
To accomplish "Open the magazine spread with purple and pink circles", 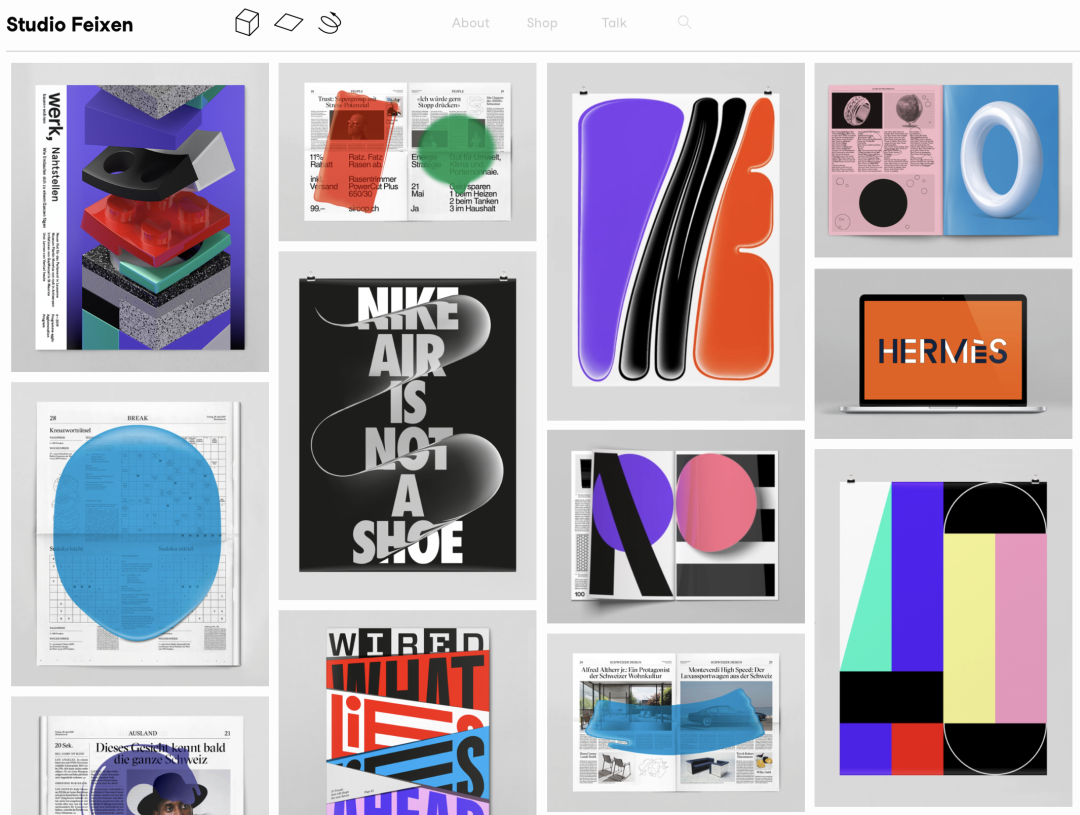I will [x=676, y=526].
